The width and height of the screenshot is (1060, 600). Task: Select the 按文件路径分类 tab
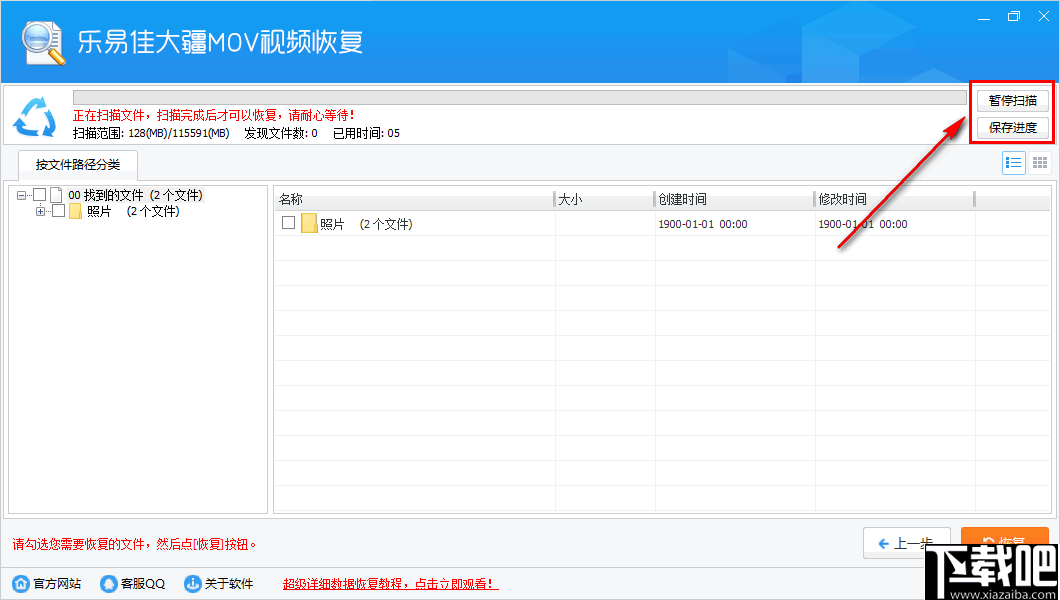click(x=78, y=166)
